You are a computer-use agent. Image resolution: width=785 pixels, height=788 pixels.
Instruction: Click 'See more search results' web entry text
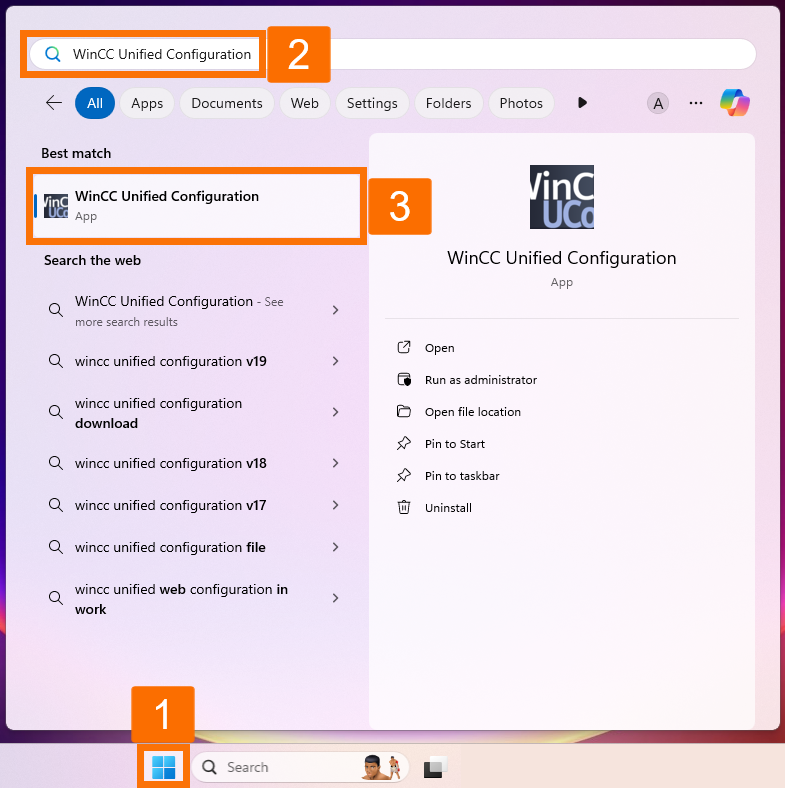[179, 311]
